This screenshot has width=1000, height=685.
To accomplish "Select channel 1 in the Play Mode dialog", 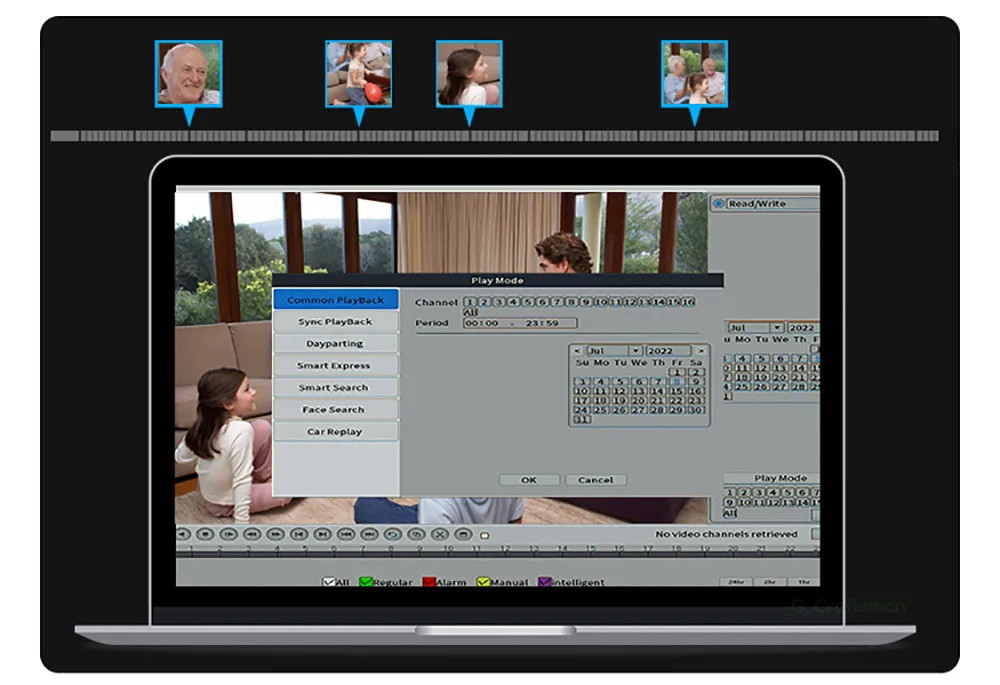I will (470, 302).
